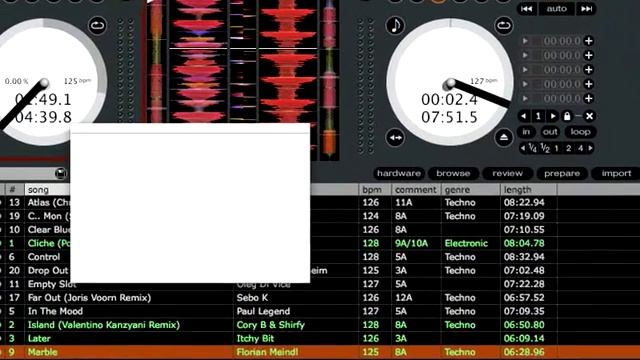Add the first cue point with plus

pyautogui.click(x=589, y=41)
